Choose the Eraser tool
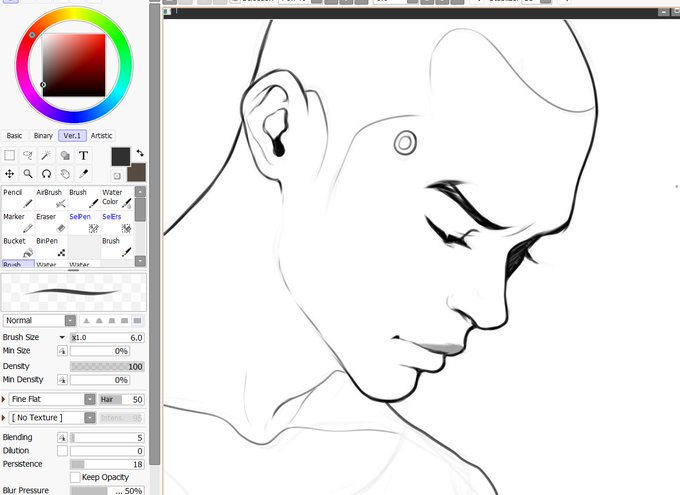The width and height of the screenshot is (680, 495). 51,222
